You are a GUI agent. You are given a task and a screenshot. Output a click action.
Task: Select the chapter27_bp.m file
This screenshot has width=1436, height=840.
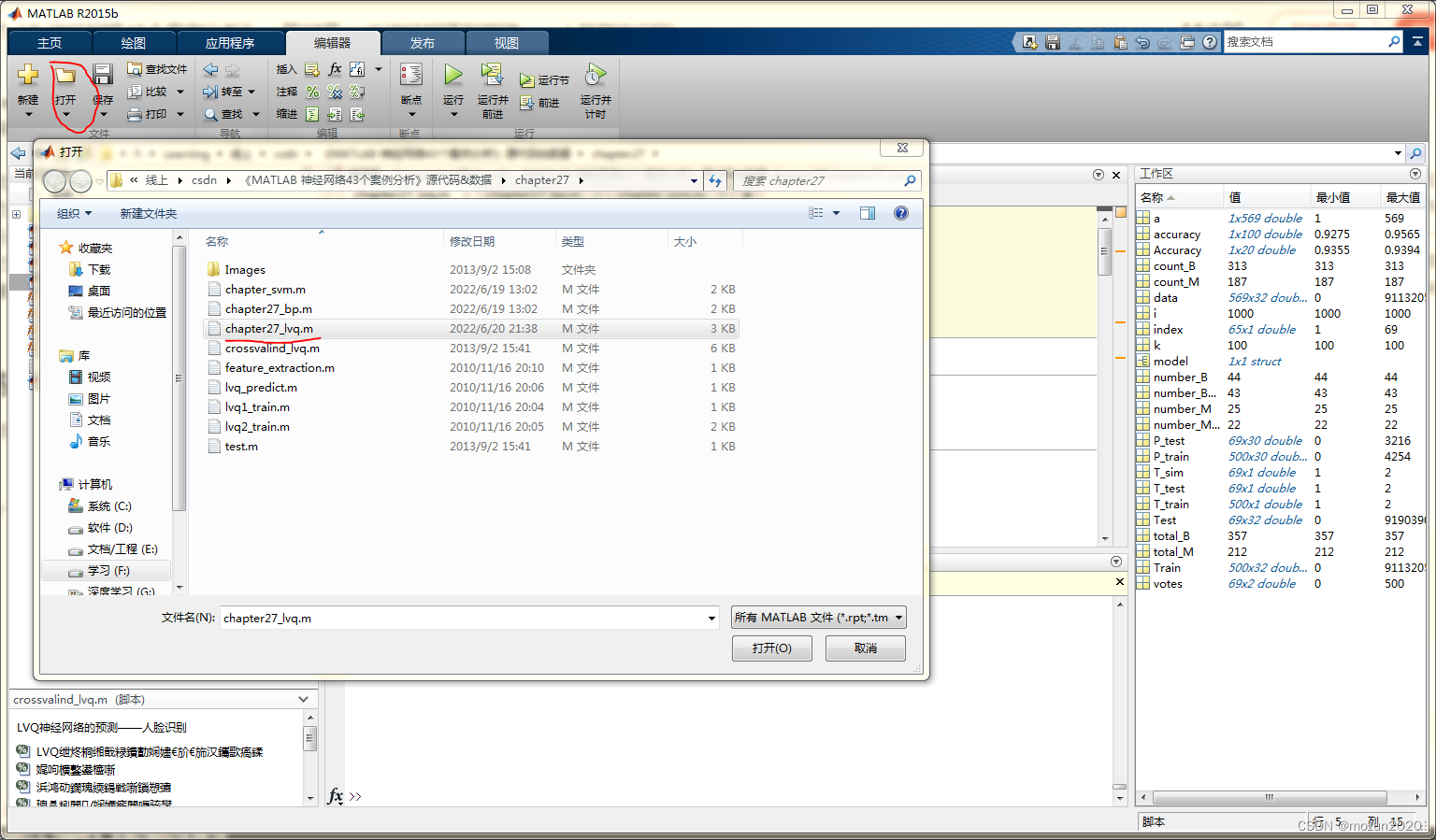pyautogui.click(x=268, y=309)
